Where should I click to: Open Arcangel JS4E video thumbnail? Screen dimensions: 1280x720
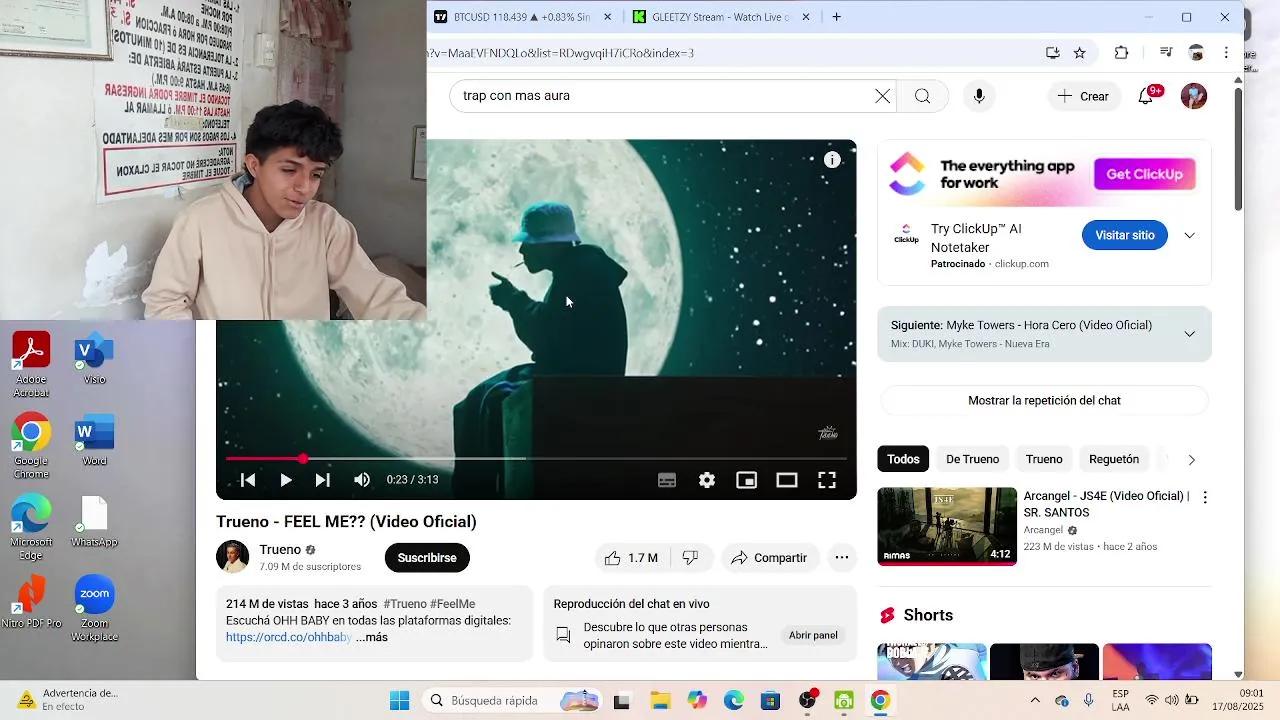947,526
